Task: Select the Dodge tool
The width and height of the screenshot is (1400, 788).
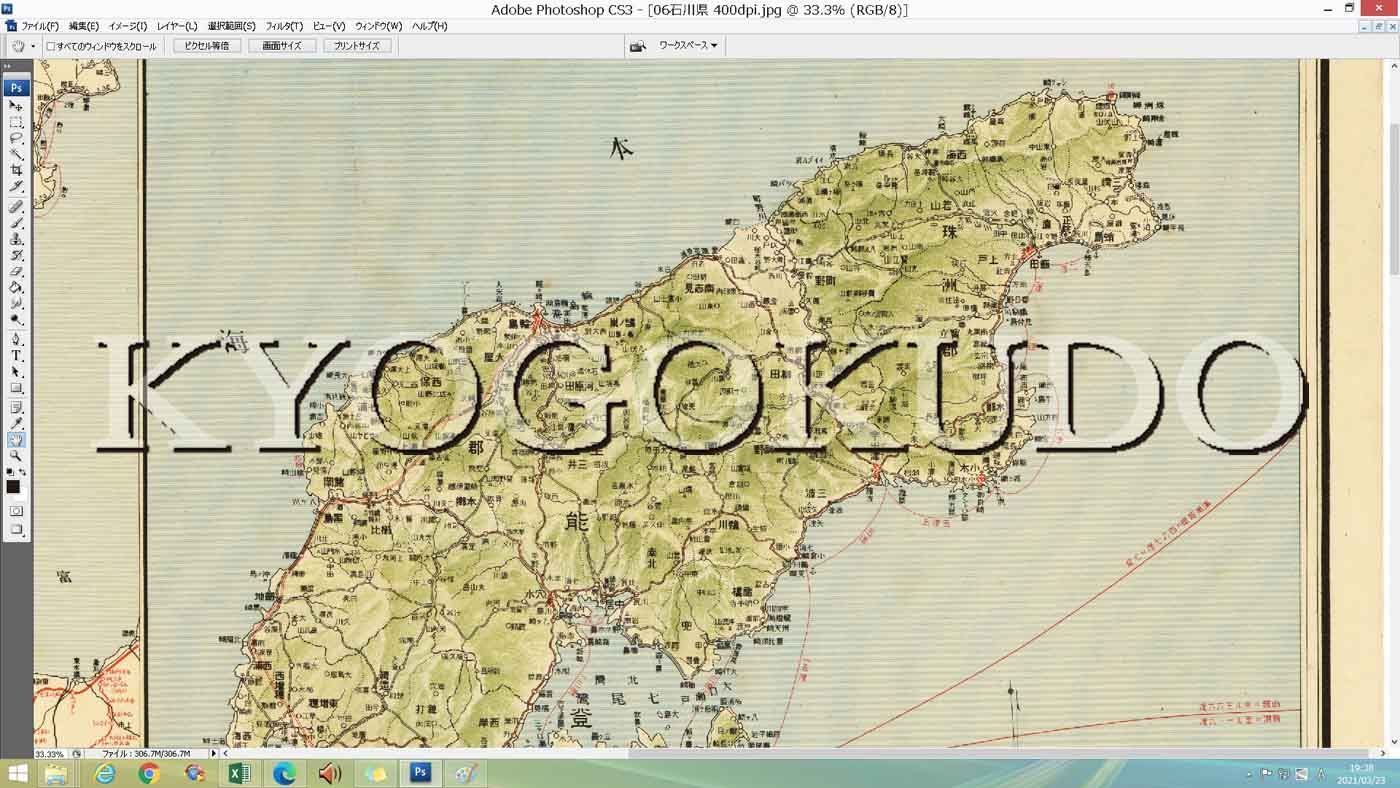Action: pos(16,319)
